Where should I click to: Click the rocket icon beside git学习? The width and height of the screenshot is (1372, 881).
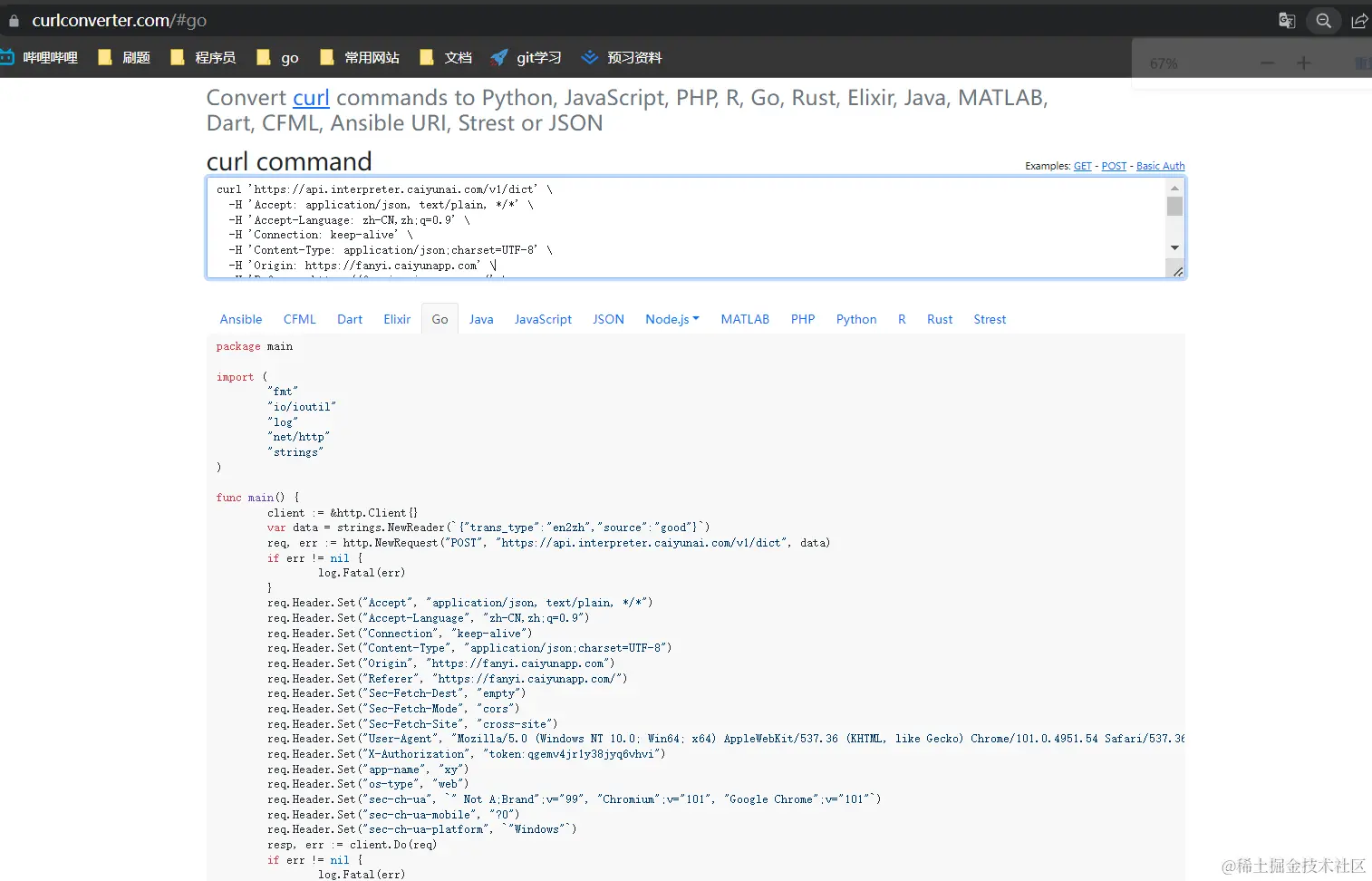coord(499,57)
